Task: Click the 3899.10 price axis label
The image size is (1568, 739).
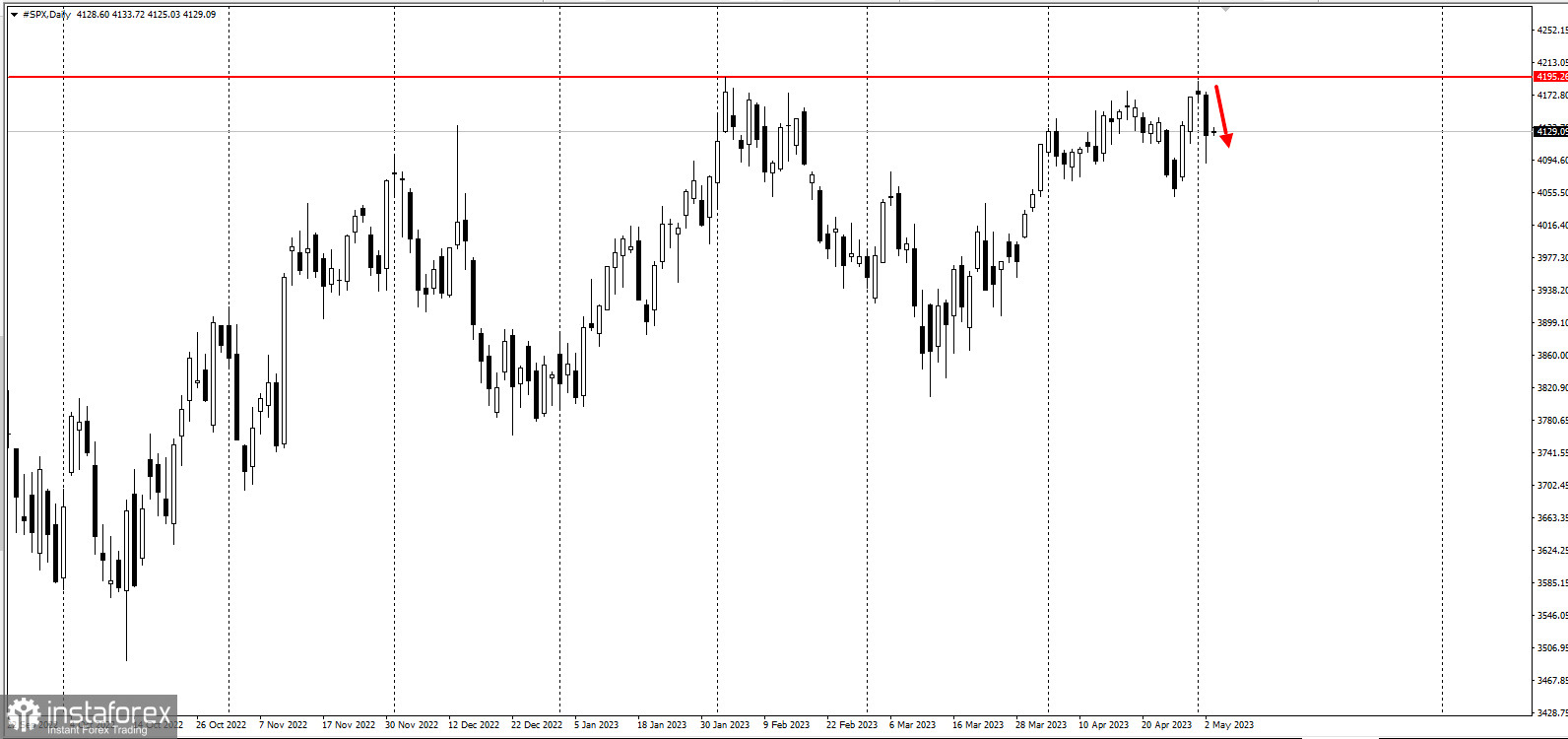Action: tap(1552, 323)
